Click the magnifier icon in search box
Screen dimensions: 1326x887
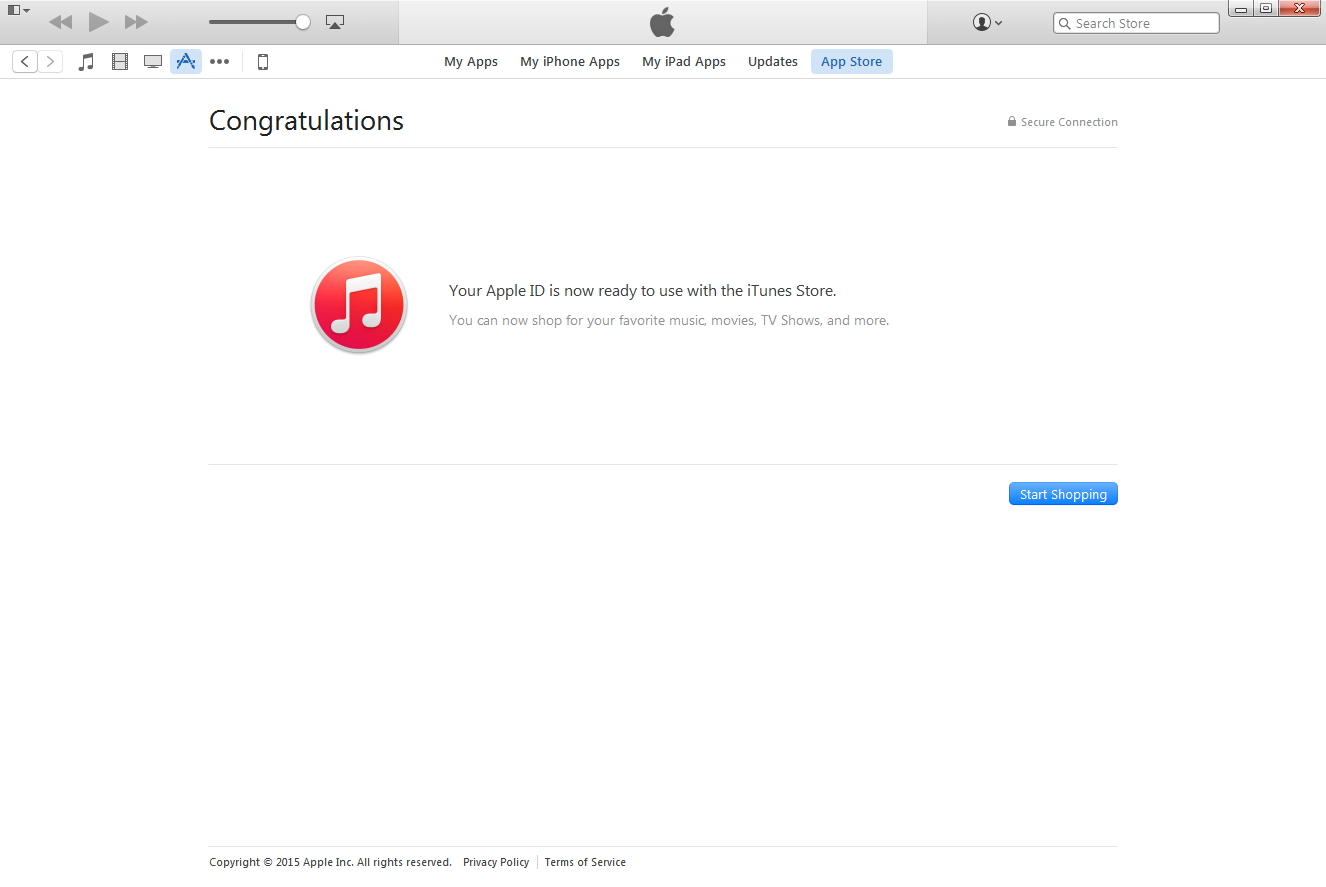1065,23
